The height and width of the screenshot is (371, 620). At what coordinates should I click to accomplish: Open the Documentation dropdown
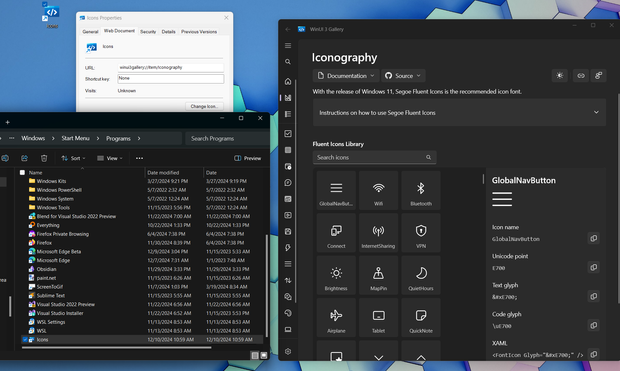coord(346,76)
